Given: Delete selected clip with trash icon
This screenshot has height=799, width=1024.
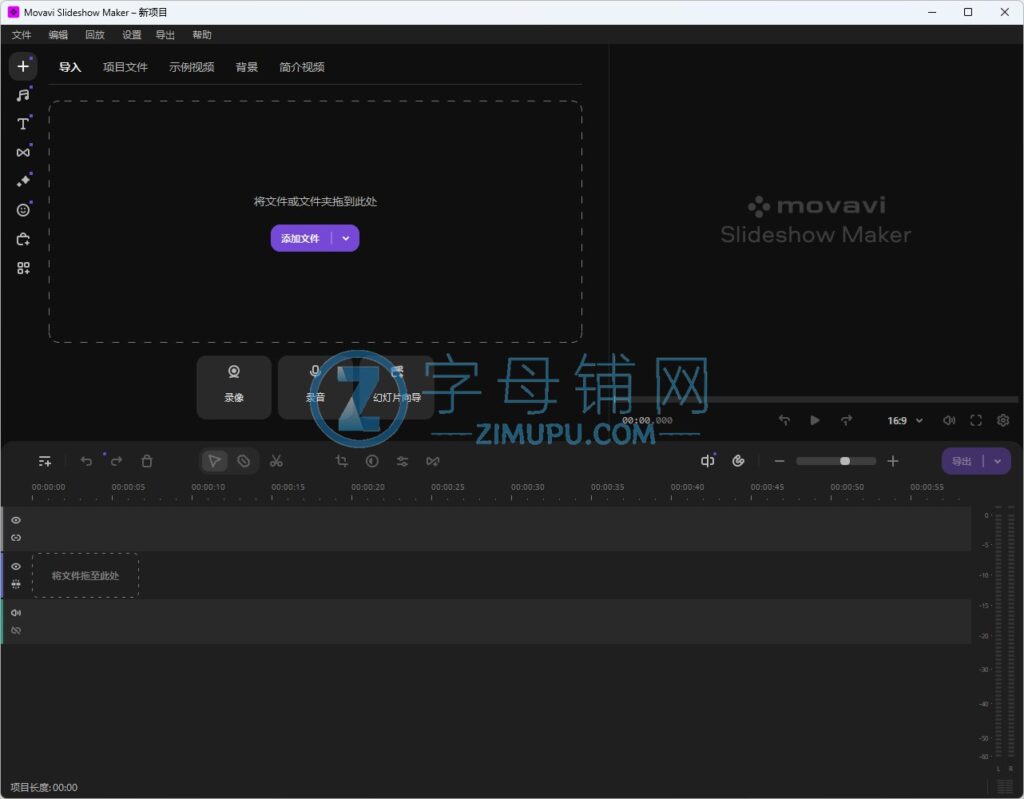Looking at the screenshot, I should click(x=147, y=461).
